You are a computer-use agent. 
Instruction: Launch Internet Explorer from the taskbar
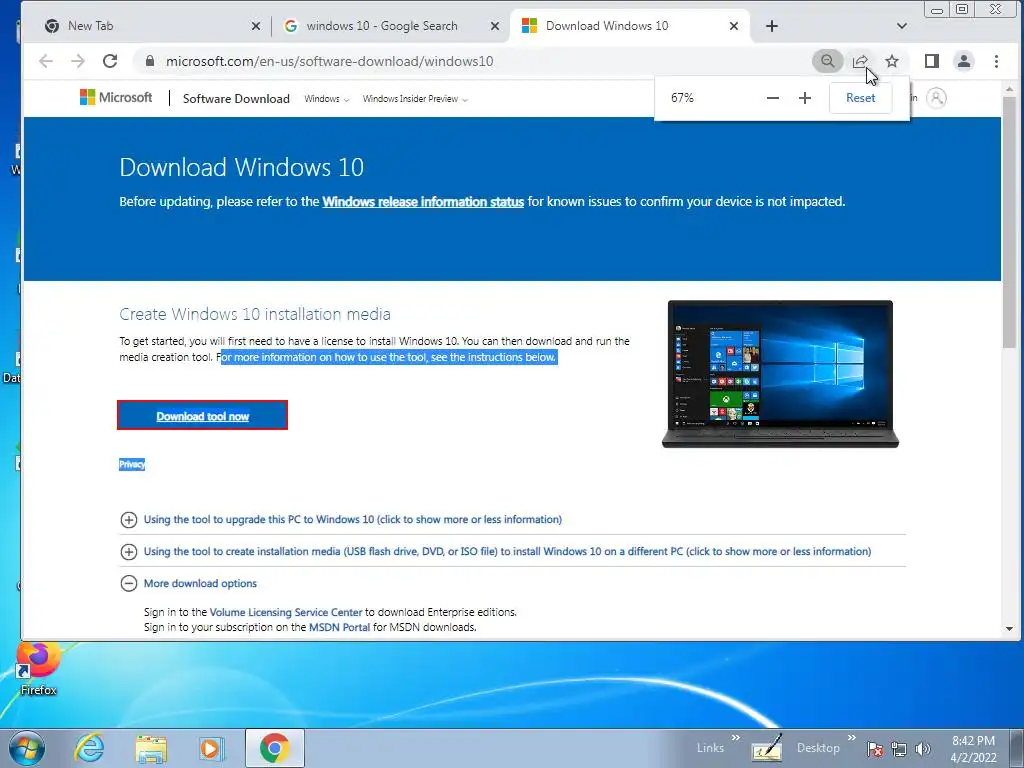(89, 748)
